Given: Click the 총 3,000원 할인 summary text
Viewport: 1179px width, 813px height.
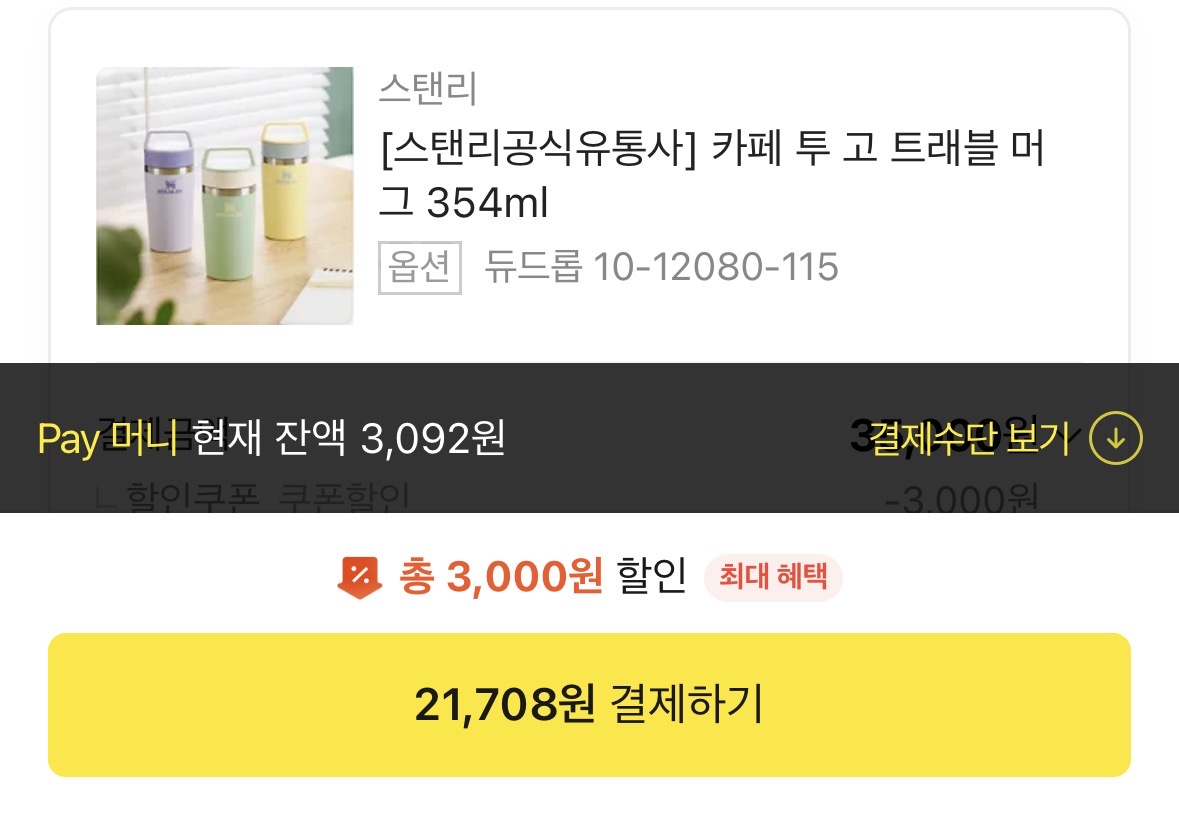Looking at the screenshot, I should click(x=542, y=577).
